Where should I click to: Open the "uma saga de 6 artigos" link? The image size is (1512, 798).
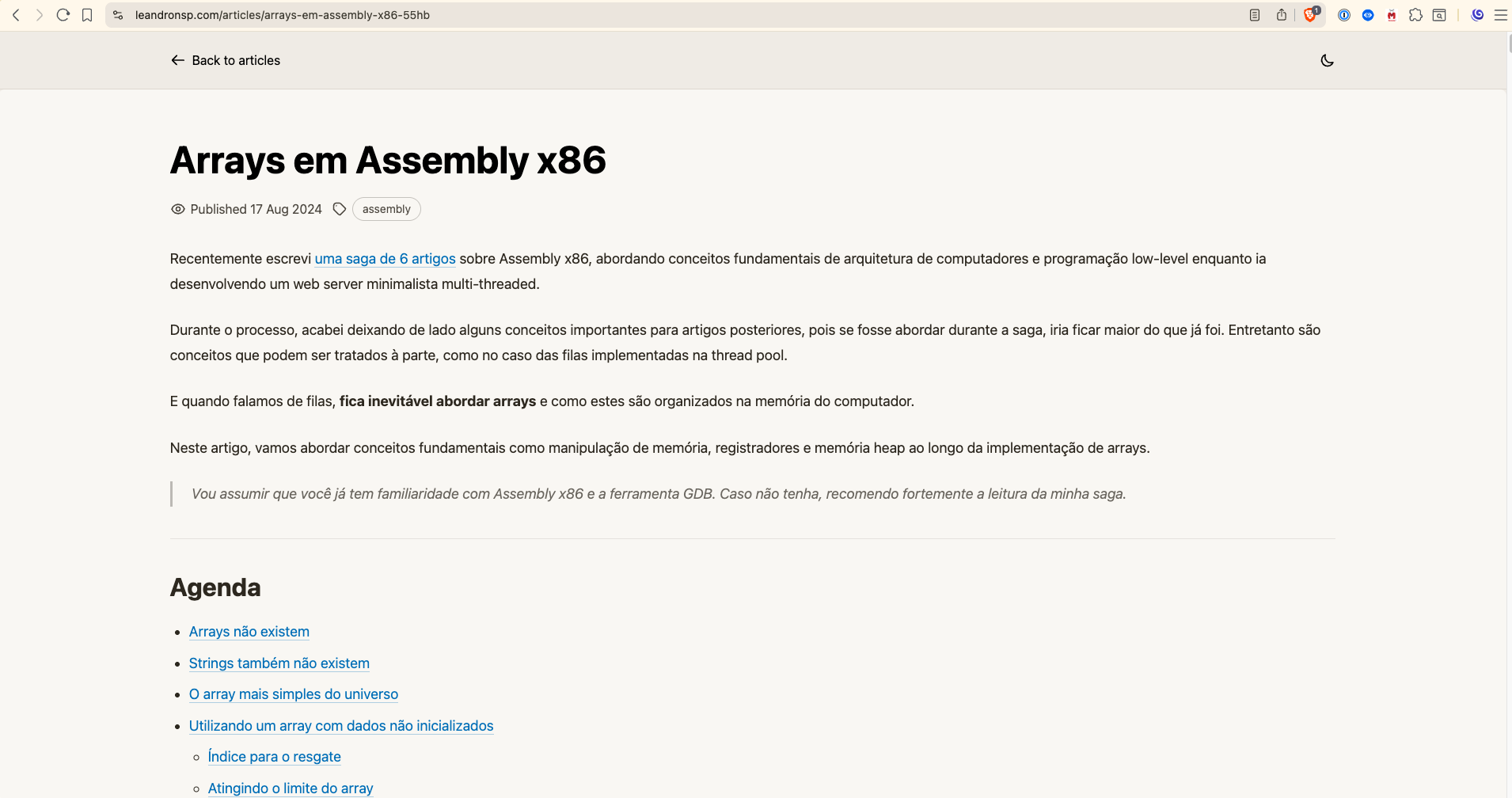385,259
